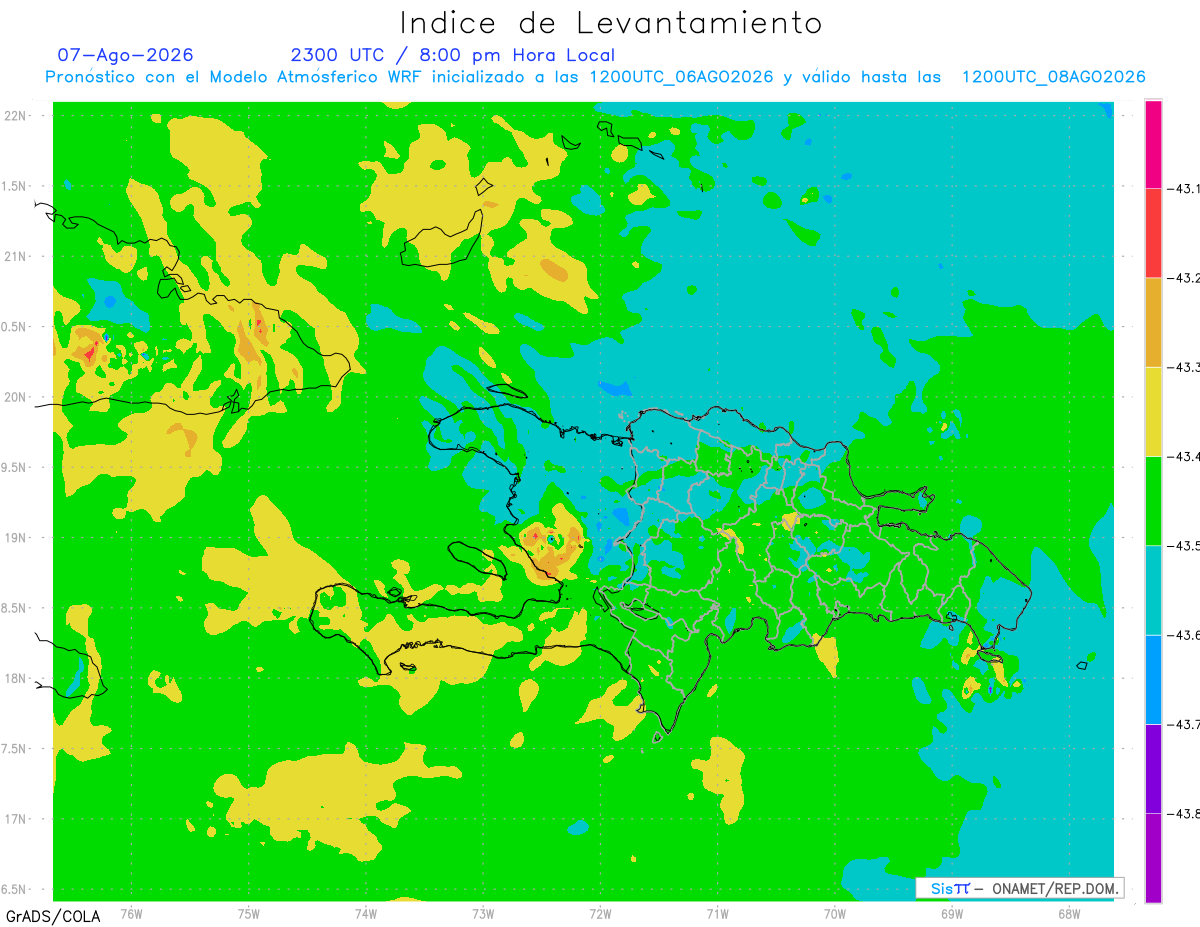1200x927 pixels.
Task: Click the legend value "-43.6"
Action: [1184, 635]
